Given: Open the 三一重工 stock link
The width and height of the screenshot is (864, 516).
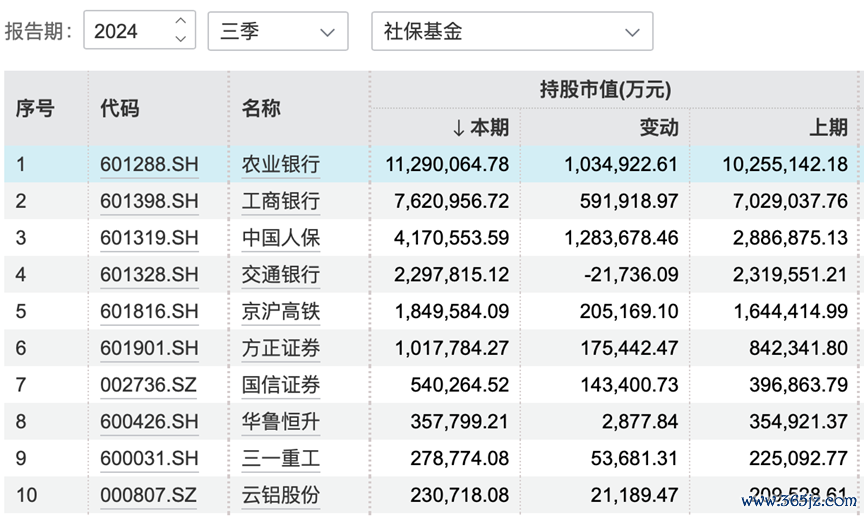Looking at the screenshot, I should click(280, 458).
